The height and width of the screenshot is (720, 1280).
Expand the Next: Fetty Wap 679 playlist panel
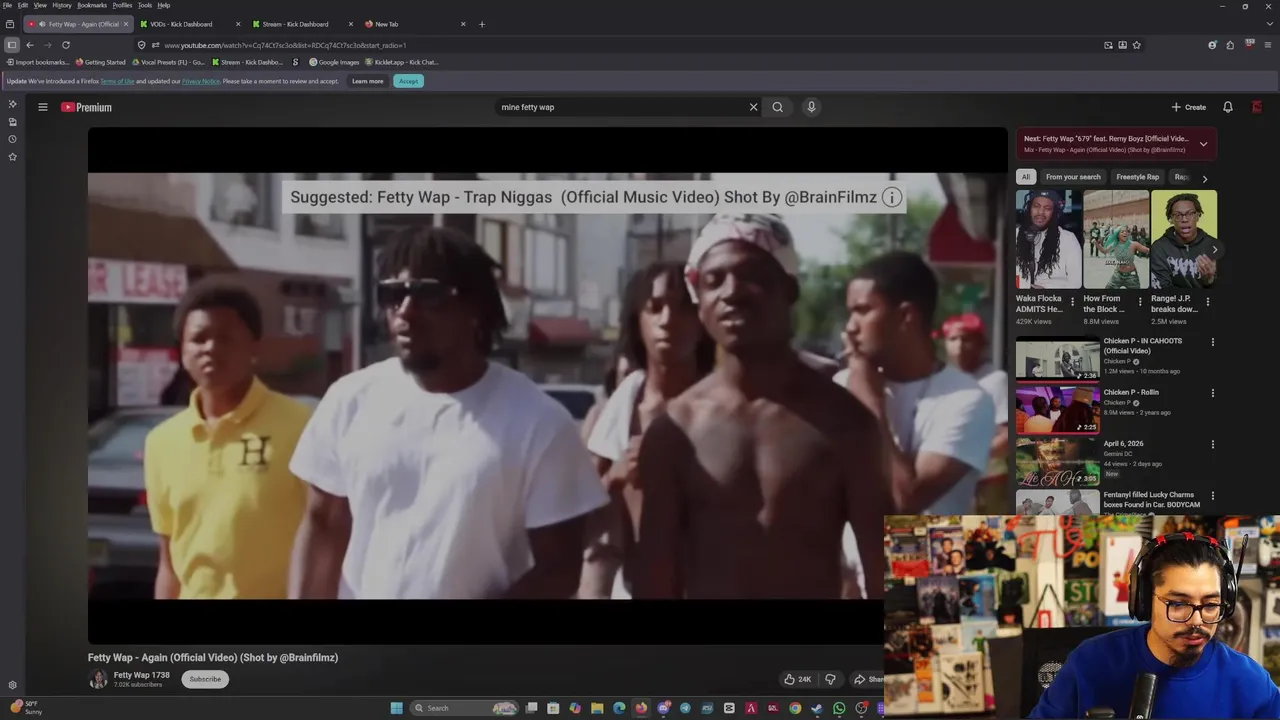coord(1203,144)
